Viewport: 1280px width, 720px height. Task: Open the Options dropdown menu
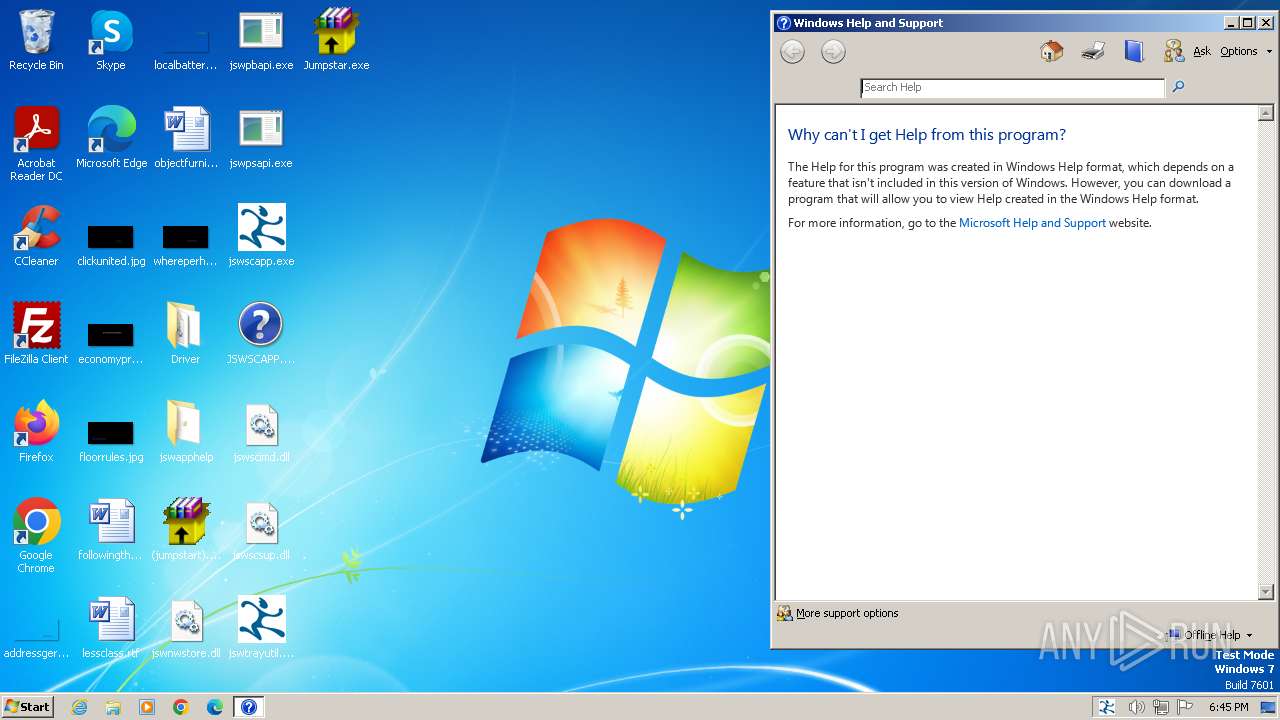[x=1246, y=51]
